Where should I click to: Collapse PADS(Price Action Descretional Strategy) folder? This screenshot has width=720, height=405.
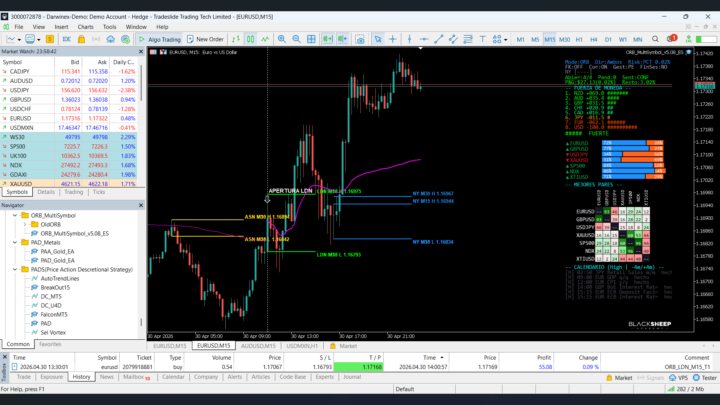15,269
